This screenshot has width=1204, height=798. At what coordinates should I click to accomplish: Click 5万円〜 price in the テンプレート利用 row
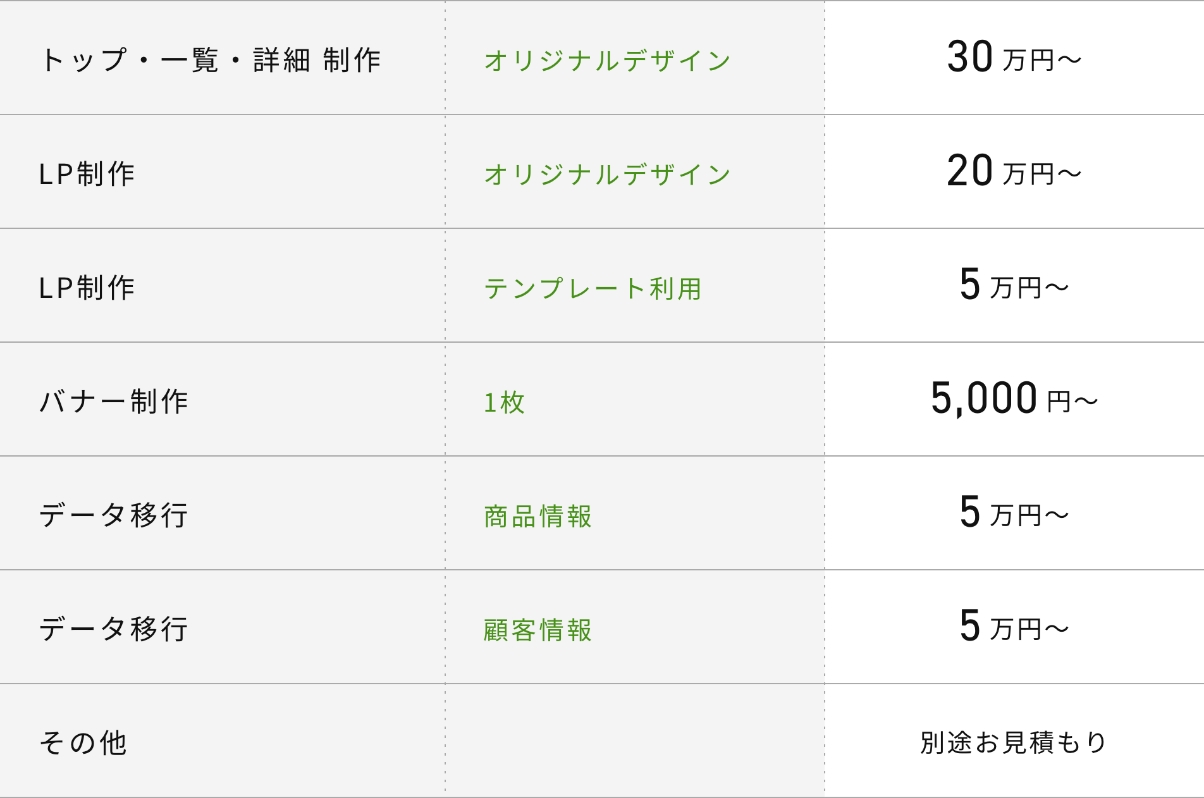[1014, 287]
